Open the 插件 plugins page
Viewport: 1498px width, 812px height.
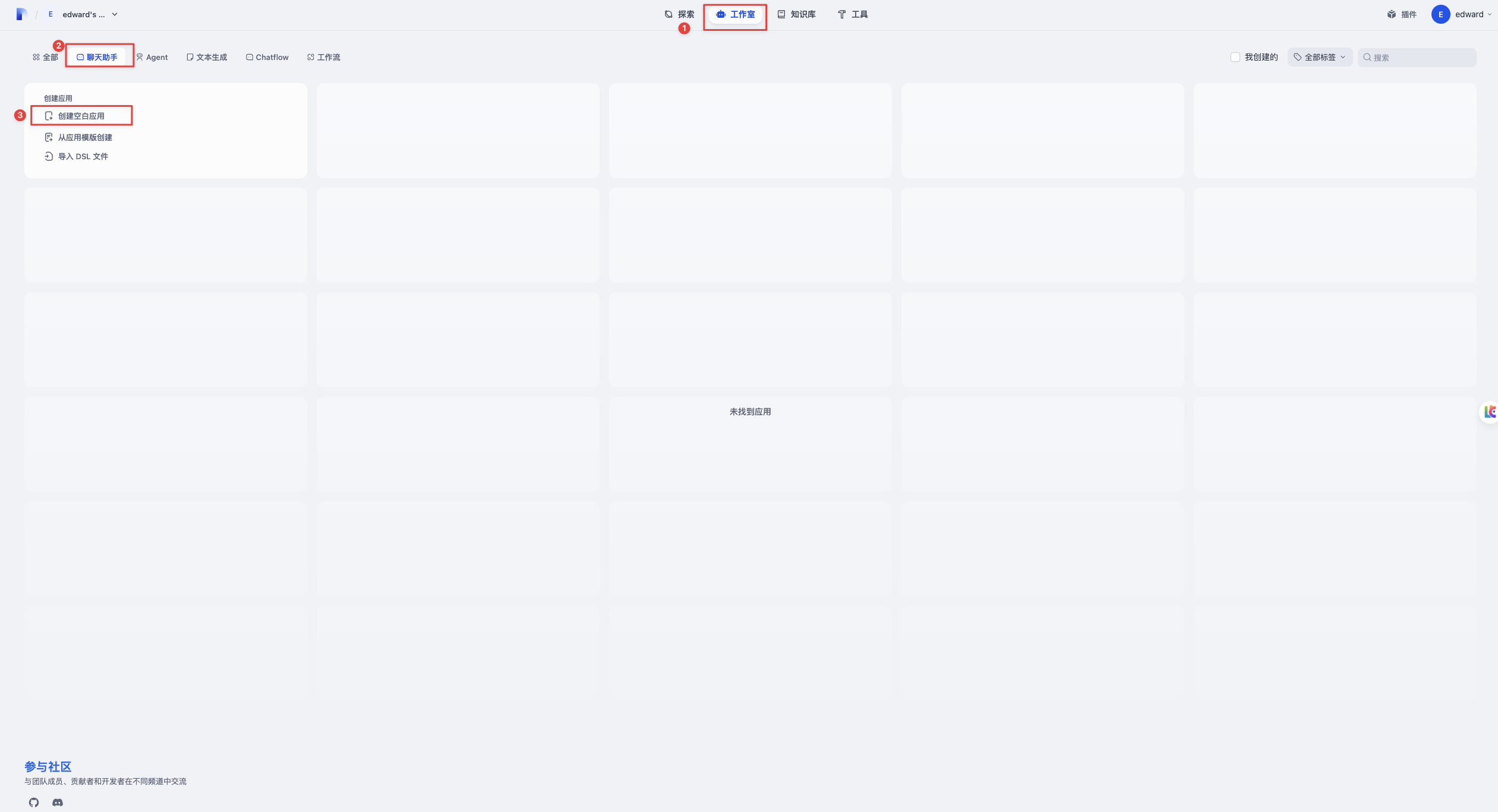(1402, 14)
